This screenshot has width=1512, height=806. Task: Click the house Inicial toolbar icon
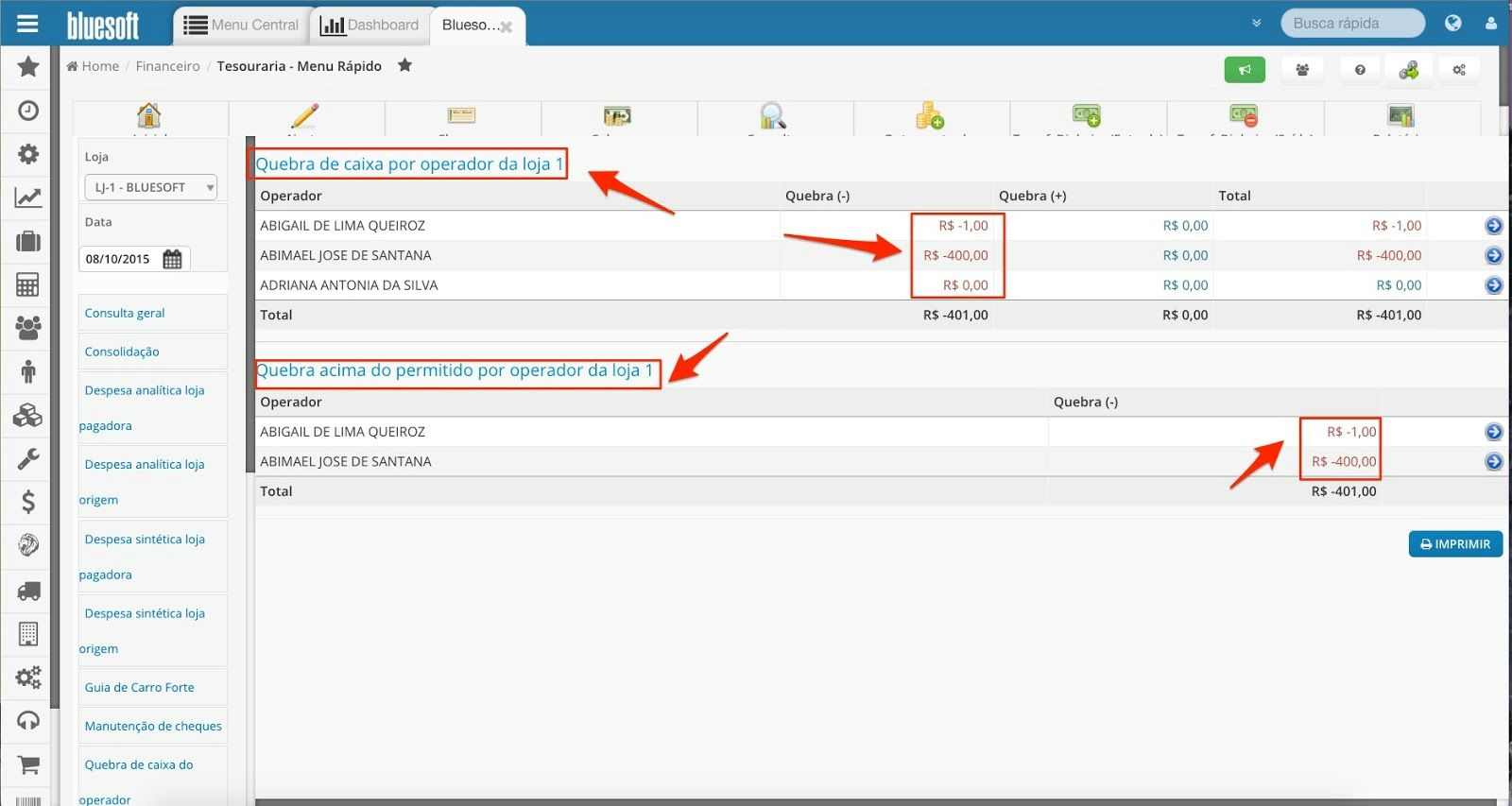click(149, 115)
